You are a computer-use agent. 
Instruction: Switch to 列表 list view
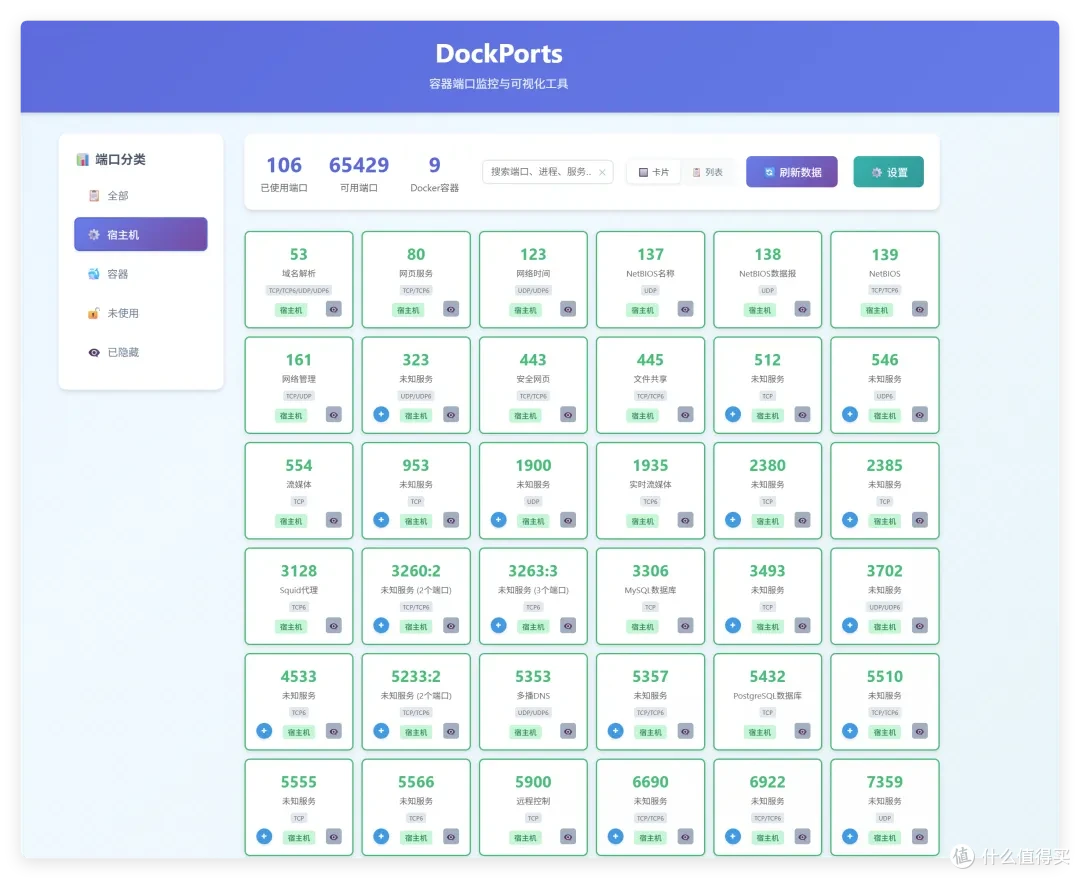point(707,172)
